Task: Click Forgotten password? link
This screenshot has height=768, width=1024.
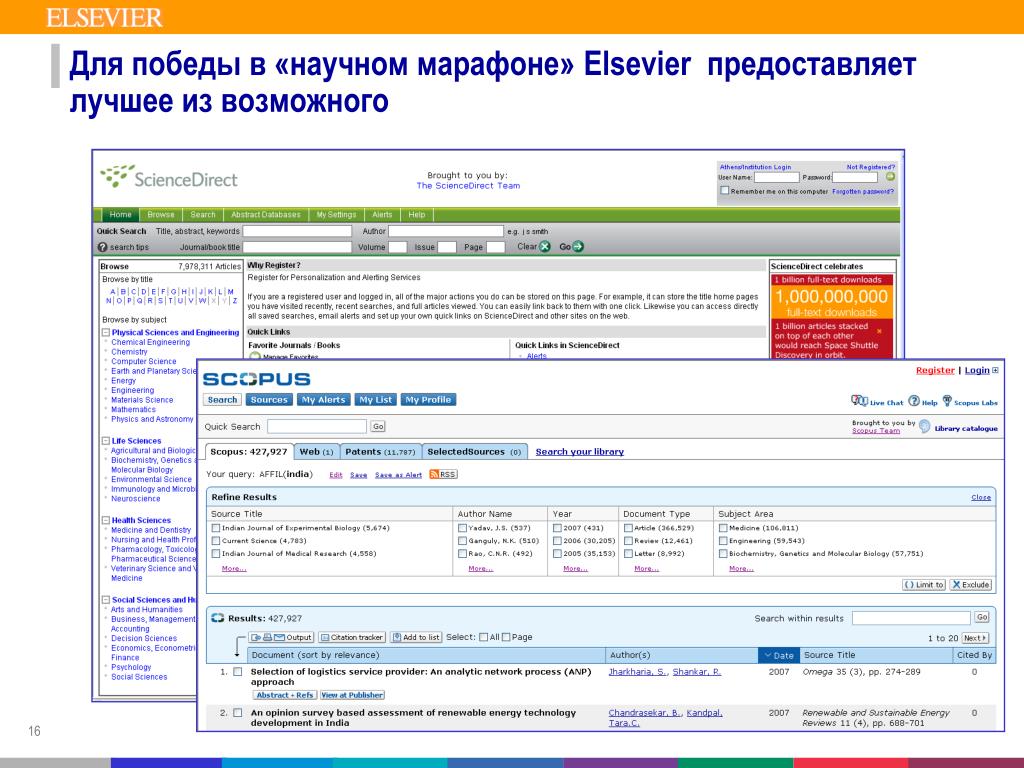Action: [x=863, y=191]
